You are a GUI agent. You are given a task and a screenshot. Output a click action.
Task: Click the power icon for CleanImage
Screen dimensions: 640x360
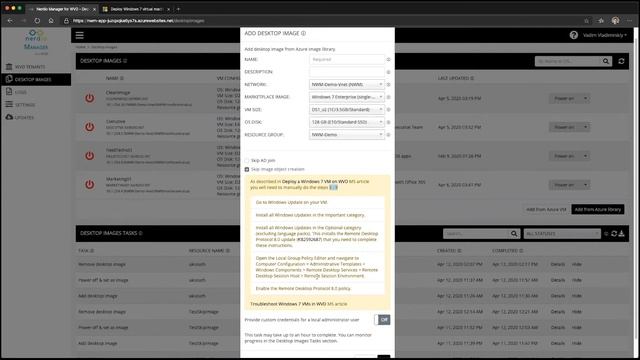point(90,98)
